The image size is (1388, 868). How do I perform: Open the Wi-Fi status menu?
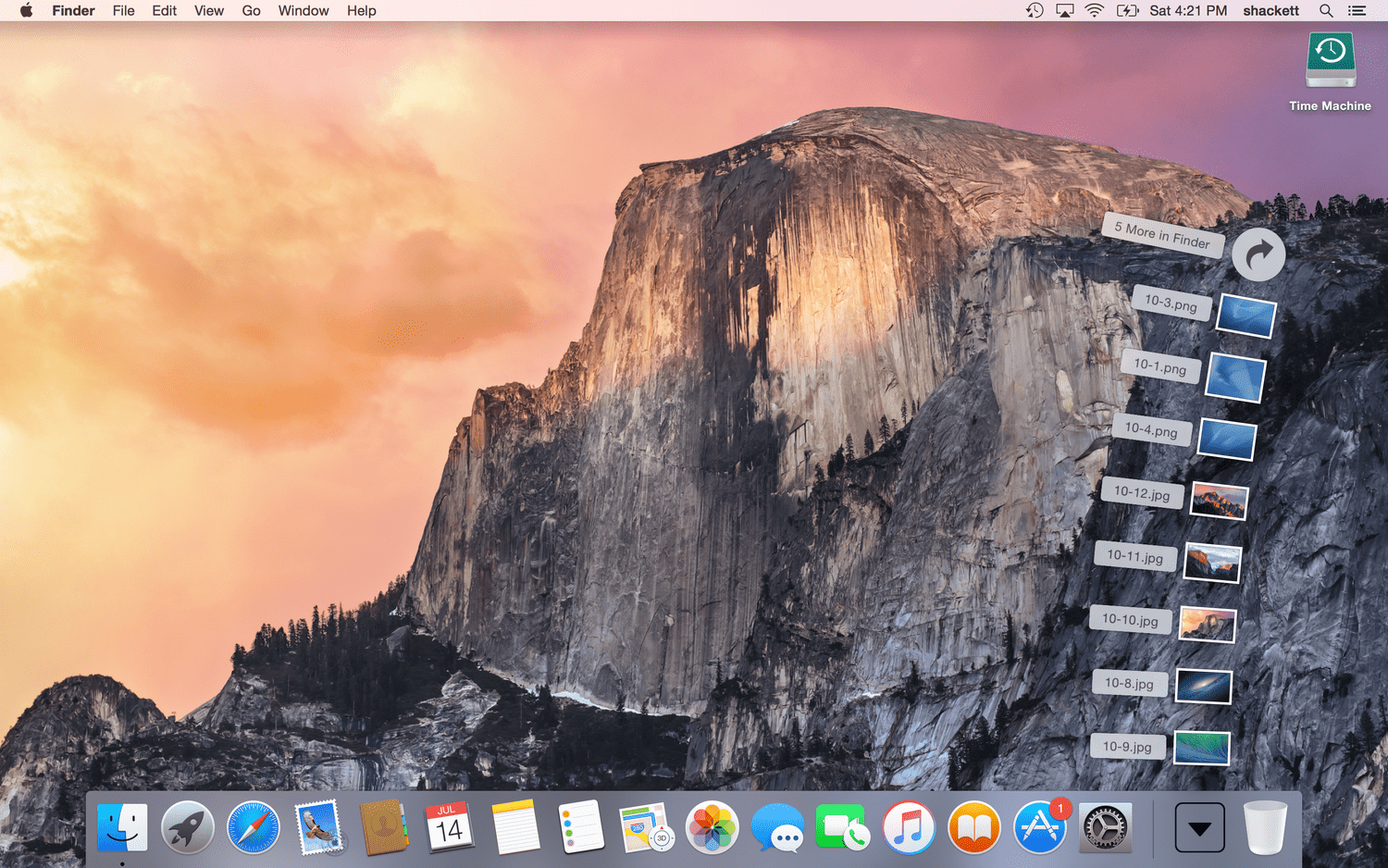click(1095, 10)
